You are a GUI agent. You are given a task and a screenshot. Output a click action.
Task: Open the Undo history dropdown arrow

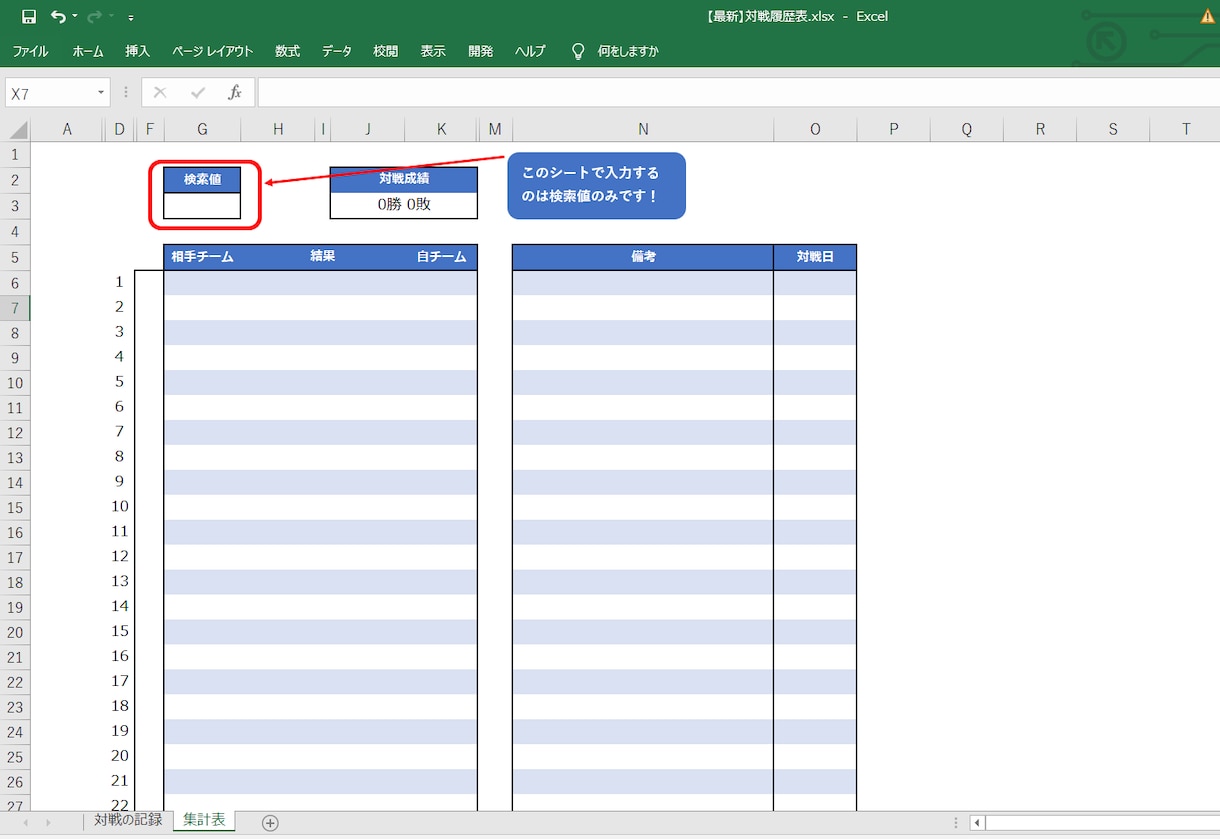(x=74, y=17)
